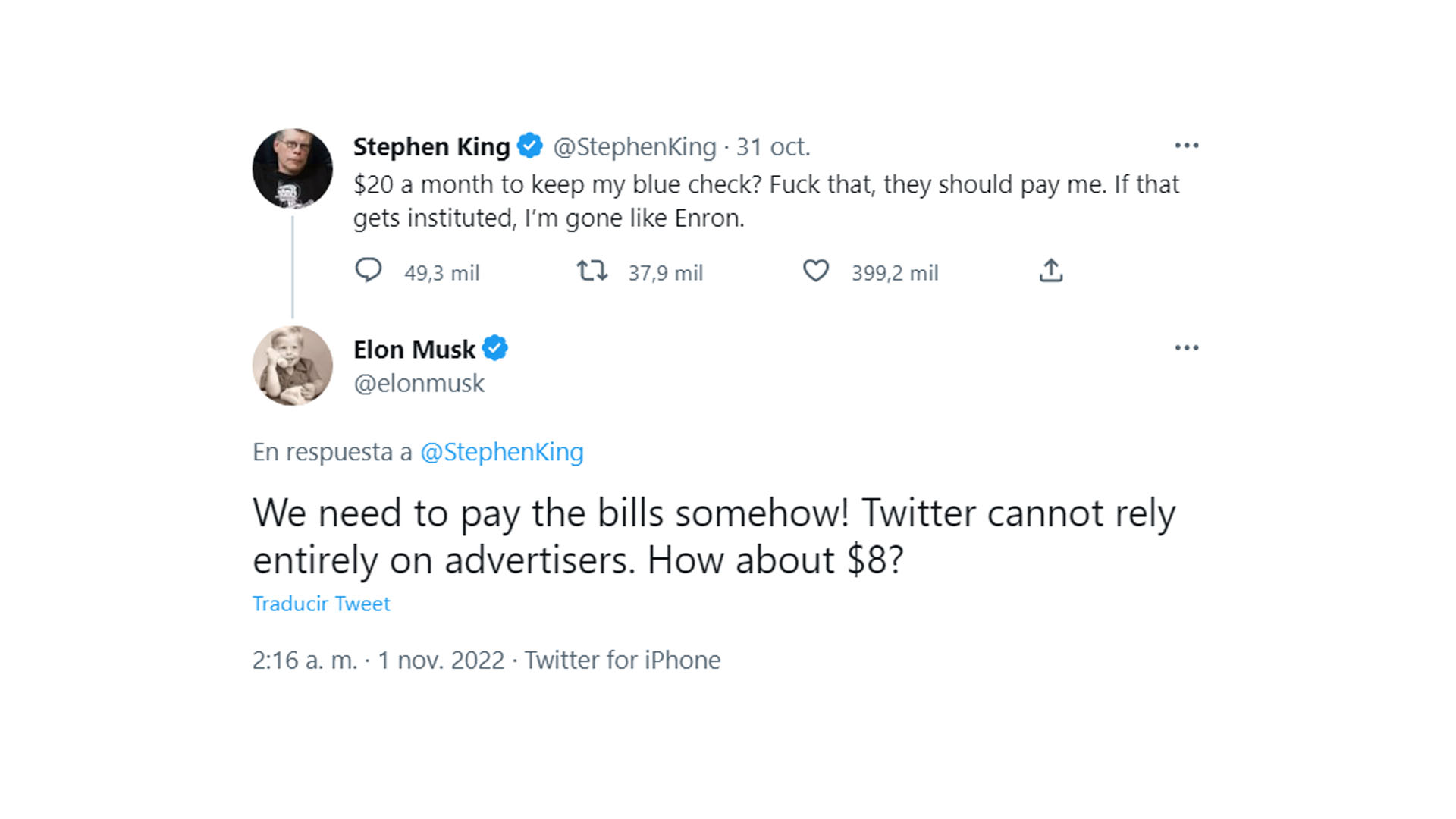Click Elon Musk's verified blue checkmark

[x=495, y=349]
